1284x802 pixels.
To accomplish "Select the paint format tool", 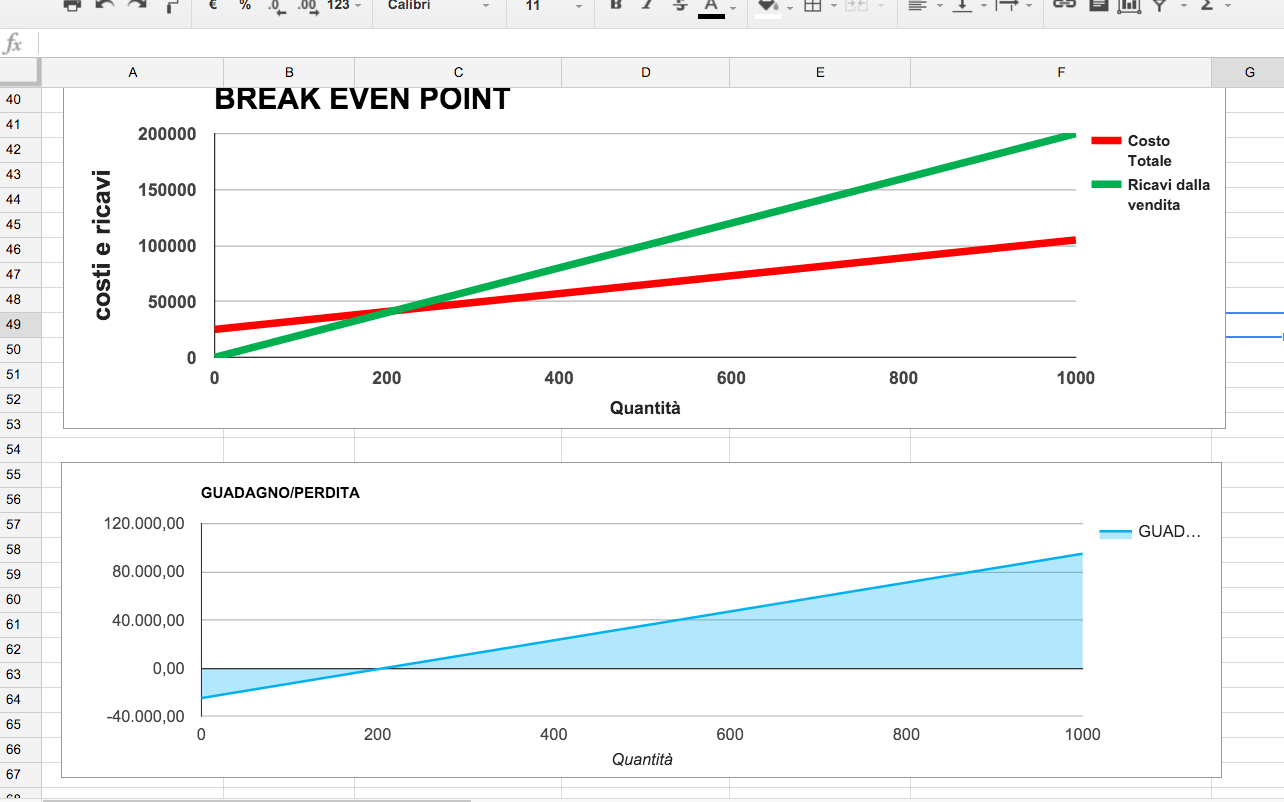I will [168, 8].
